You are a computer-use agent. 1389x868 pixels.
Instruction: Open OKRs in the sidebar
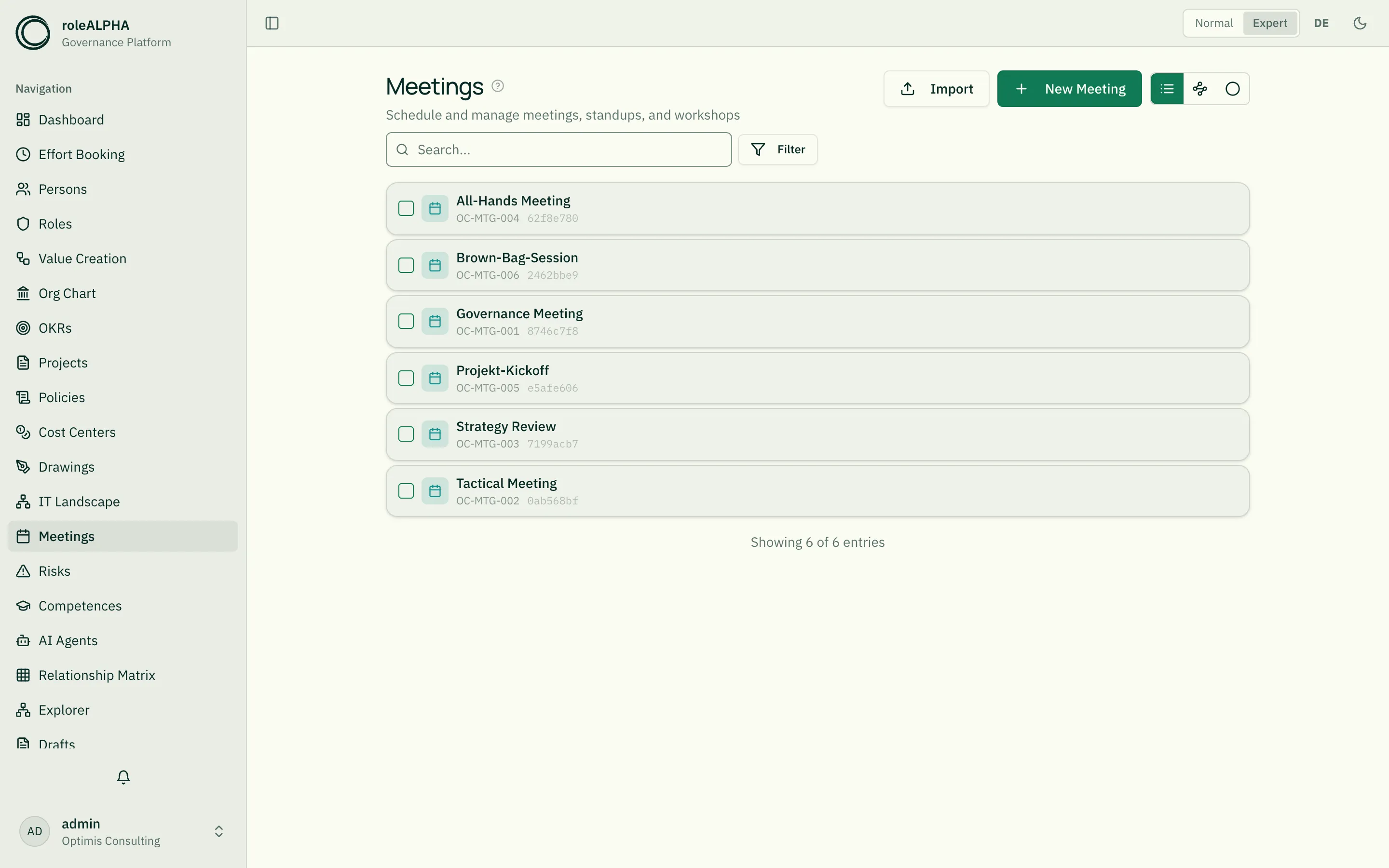coord(123,328)
